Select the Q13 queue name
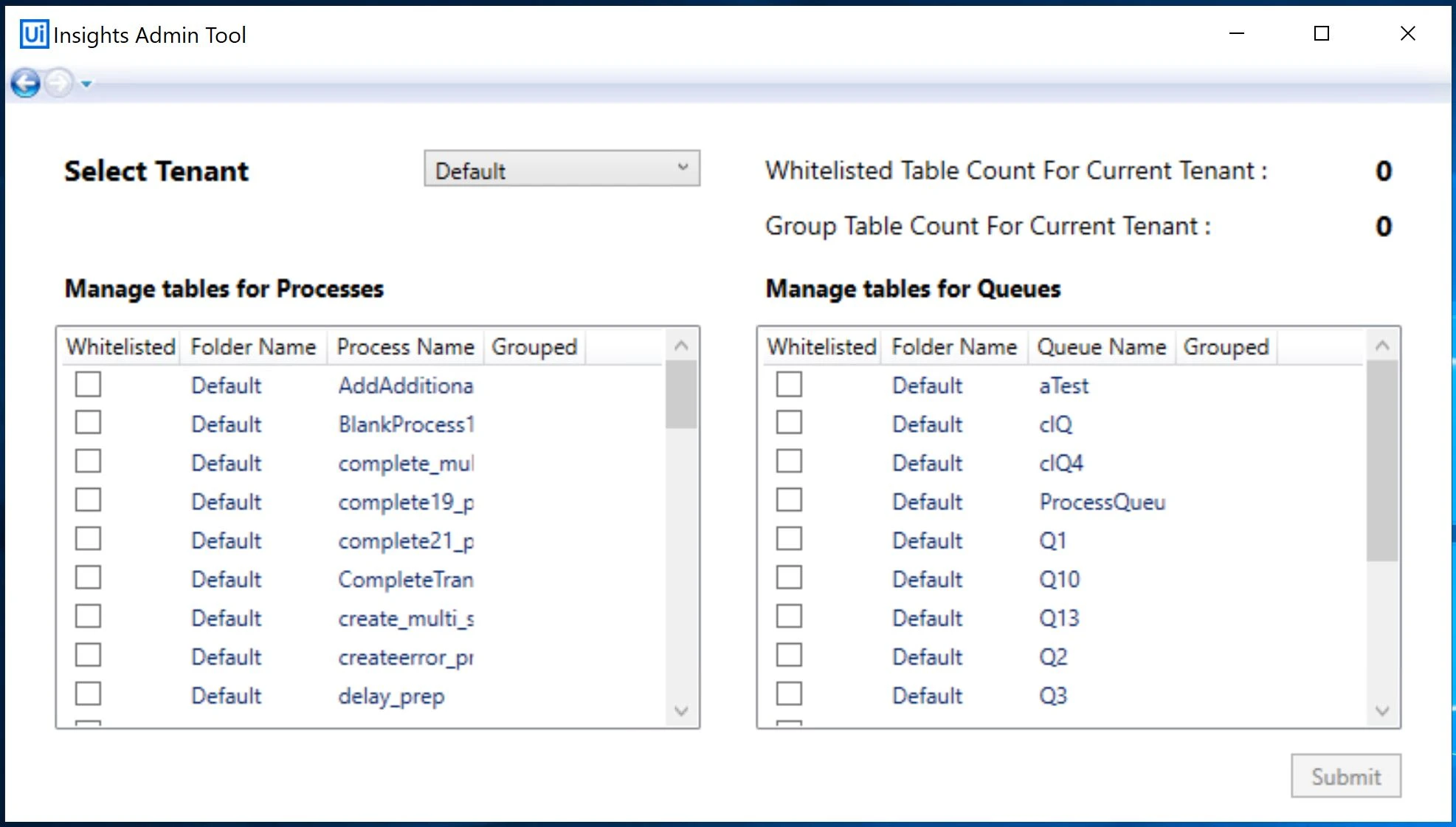 (1059, 618)
